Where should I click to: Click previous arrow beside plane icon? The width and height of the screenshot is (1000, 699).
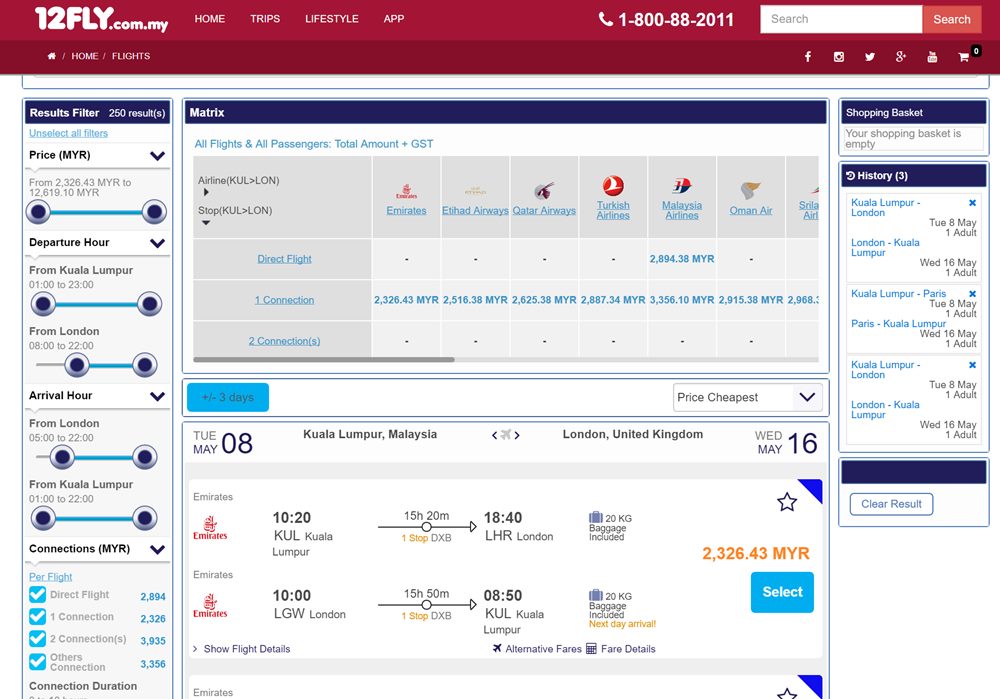click(x=494, y=435)
